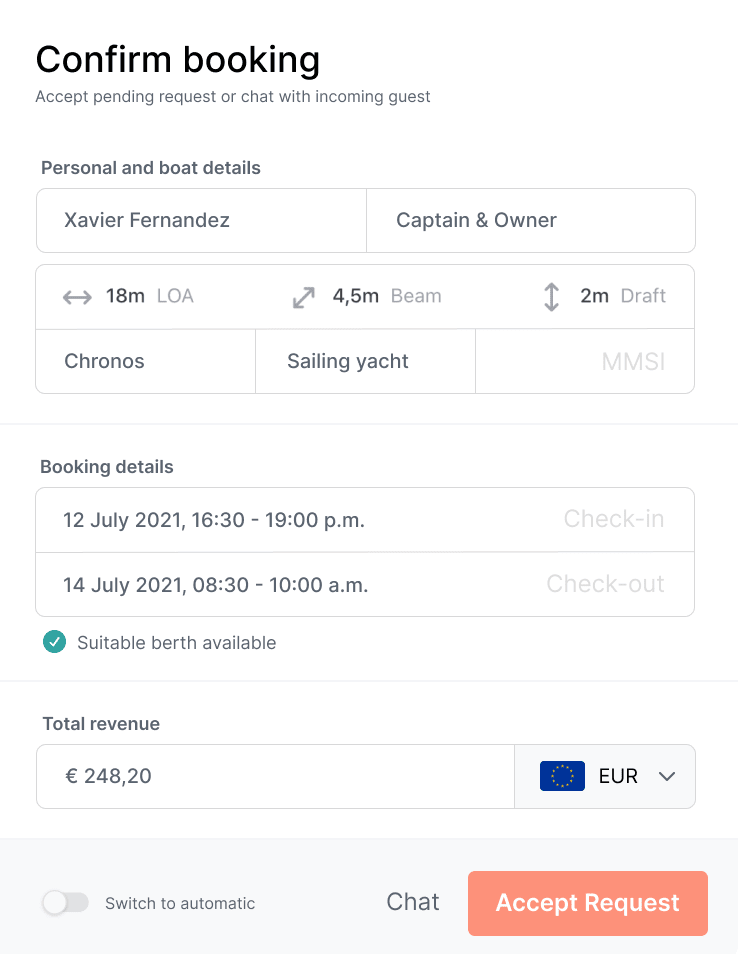
Task: Open Chat with the incoming guest
Action: click(413, 902)
